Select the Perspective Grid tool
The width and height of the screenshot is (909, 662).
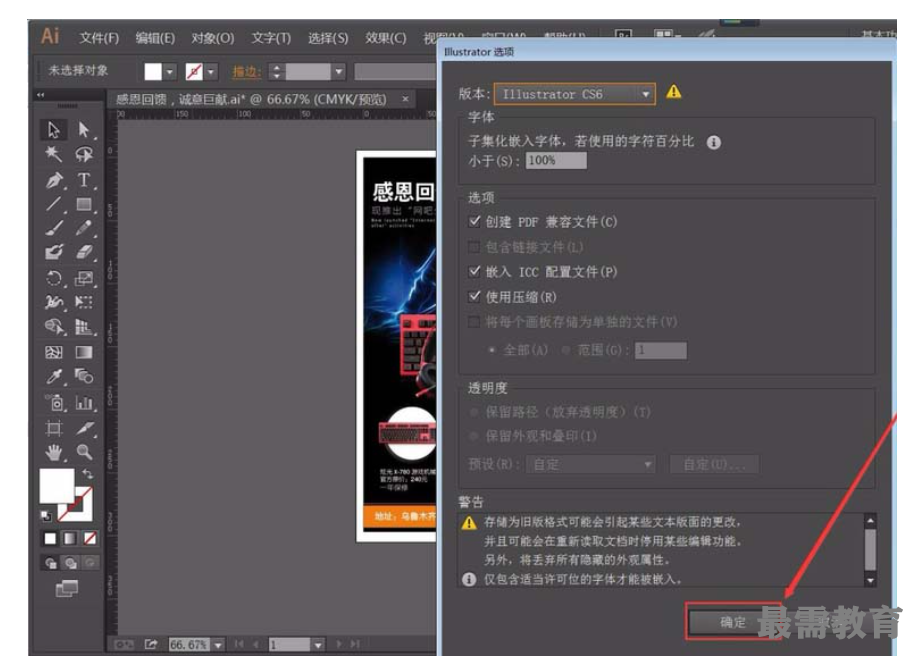(84, 327)
